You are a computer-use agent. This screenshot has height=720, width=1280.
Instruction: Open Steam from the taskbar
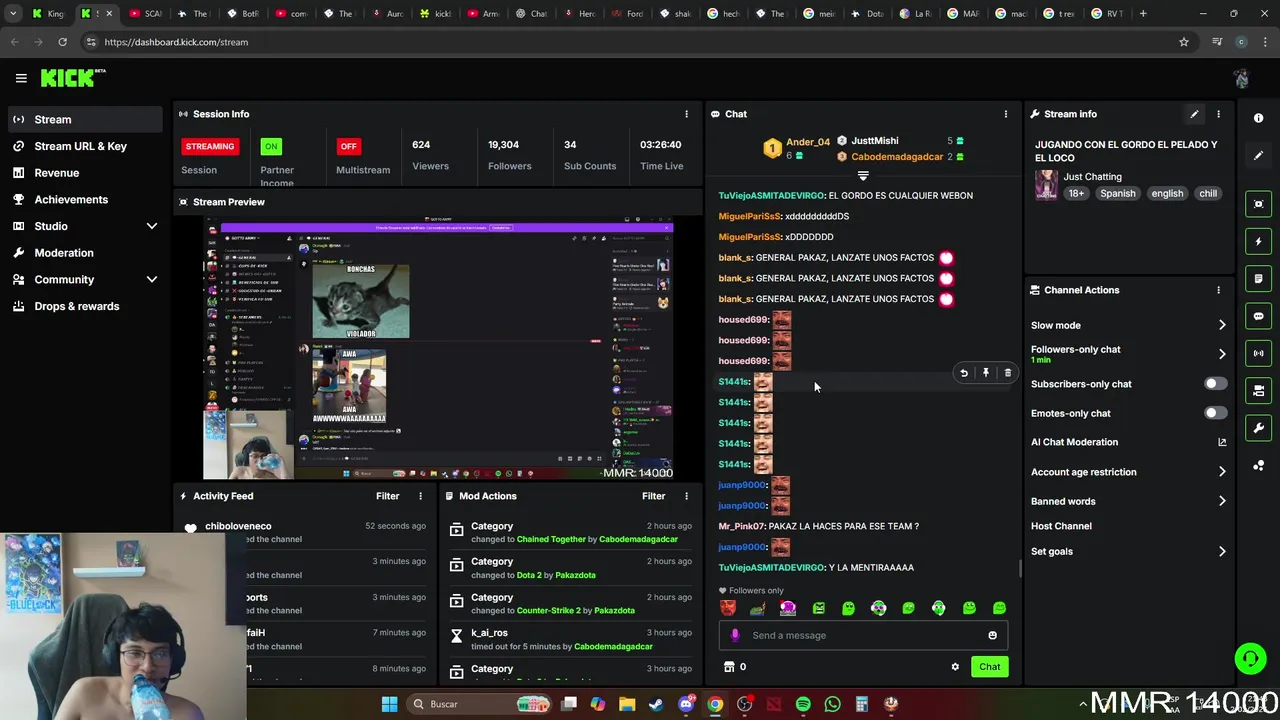[656, 704]
